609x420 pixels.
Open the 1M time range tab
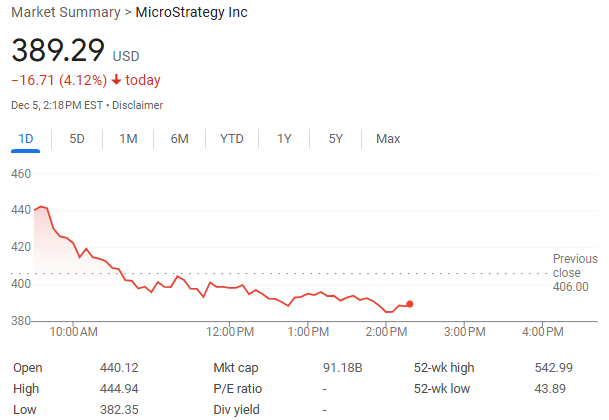pos(128,139)
